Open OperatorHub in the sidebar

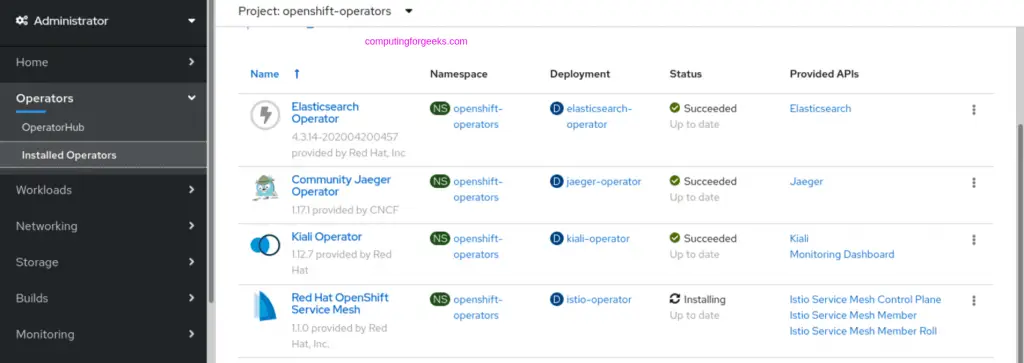(53, 127)
